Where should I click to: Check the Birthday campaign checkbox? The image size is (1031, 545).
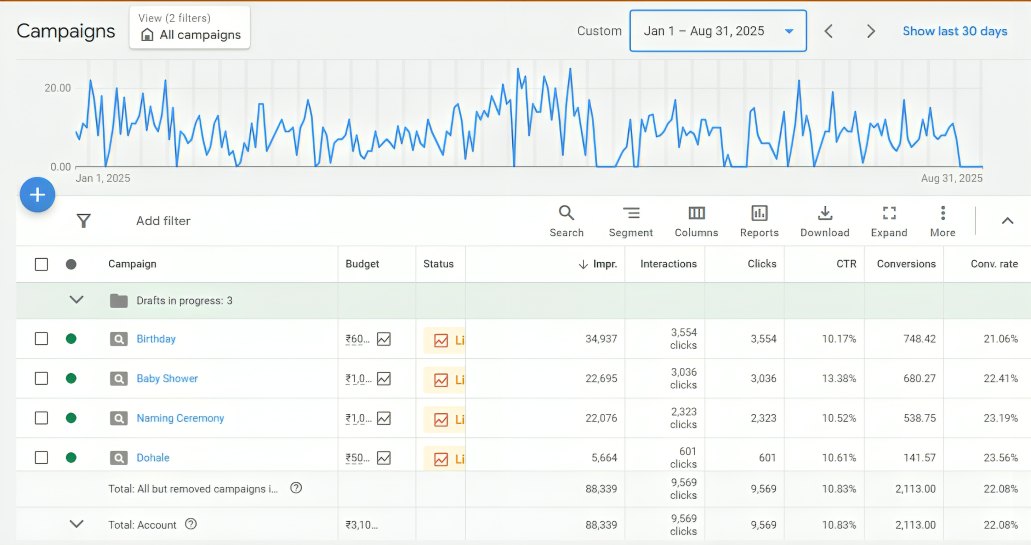tap(41, 339)
